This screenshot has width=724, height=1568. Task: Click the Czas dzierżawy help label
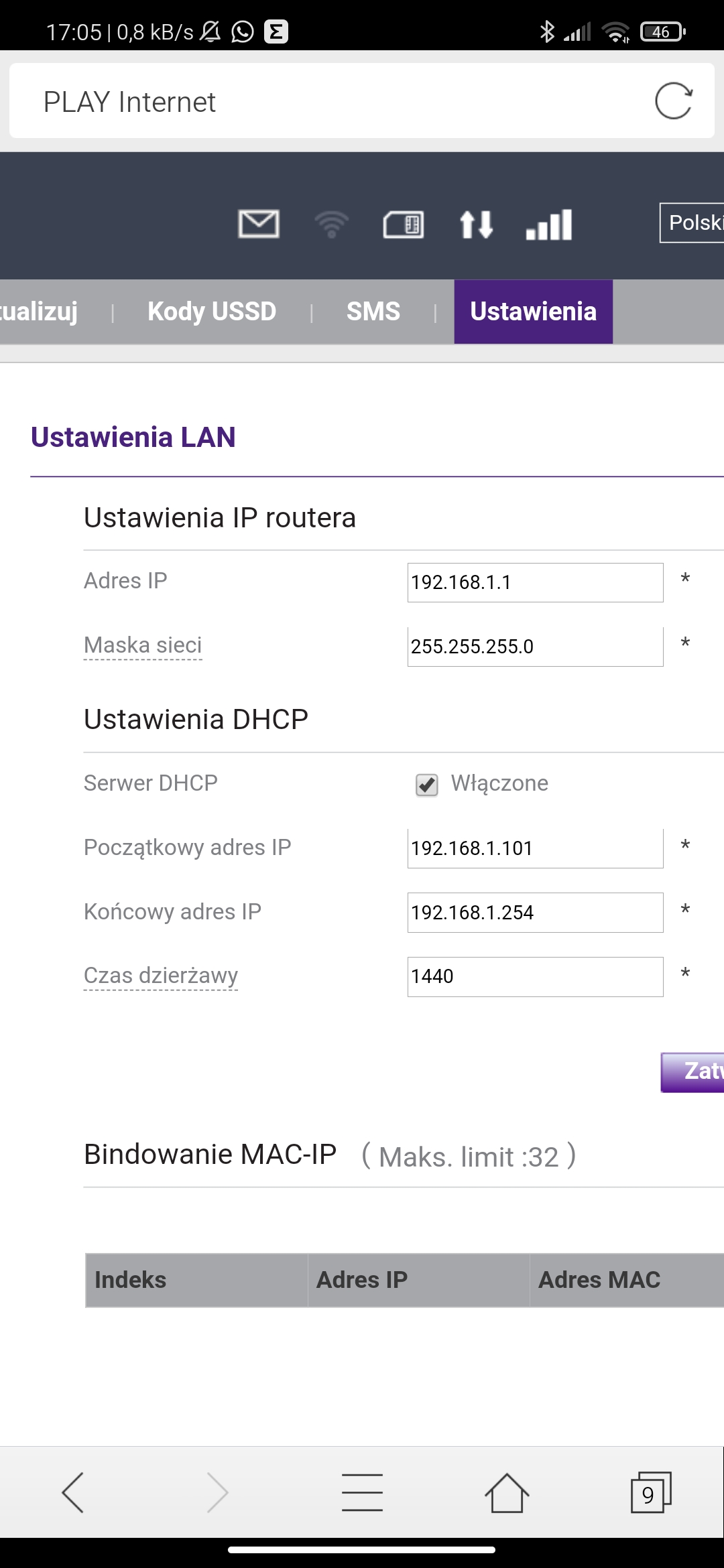[161, 976]
